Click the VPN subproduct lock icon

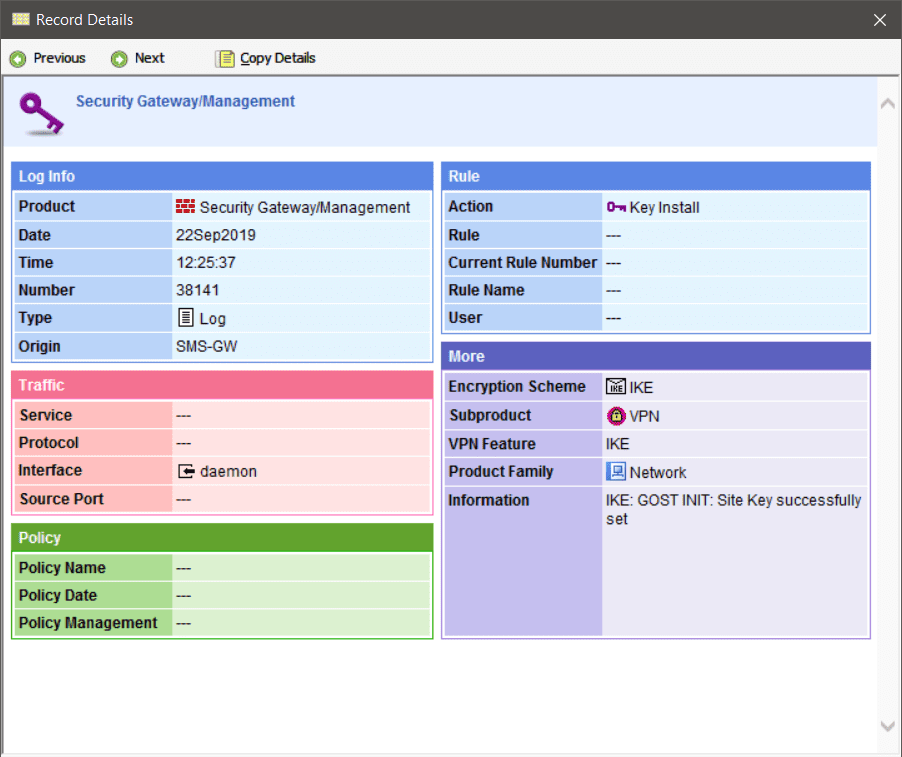(616, 416)
